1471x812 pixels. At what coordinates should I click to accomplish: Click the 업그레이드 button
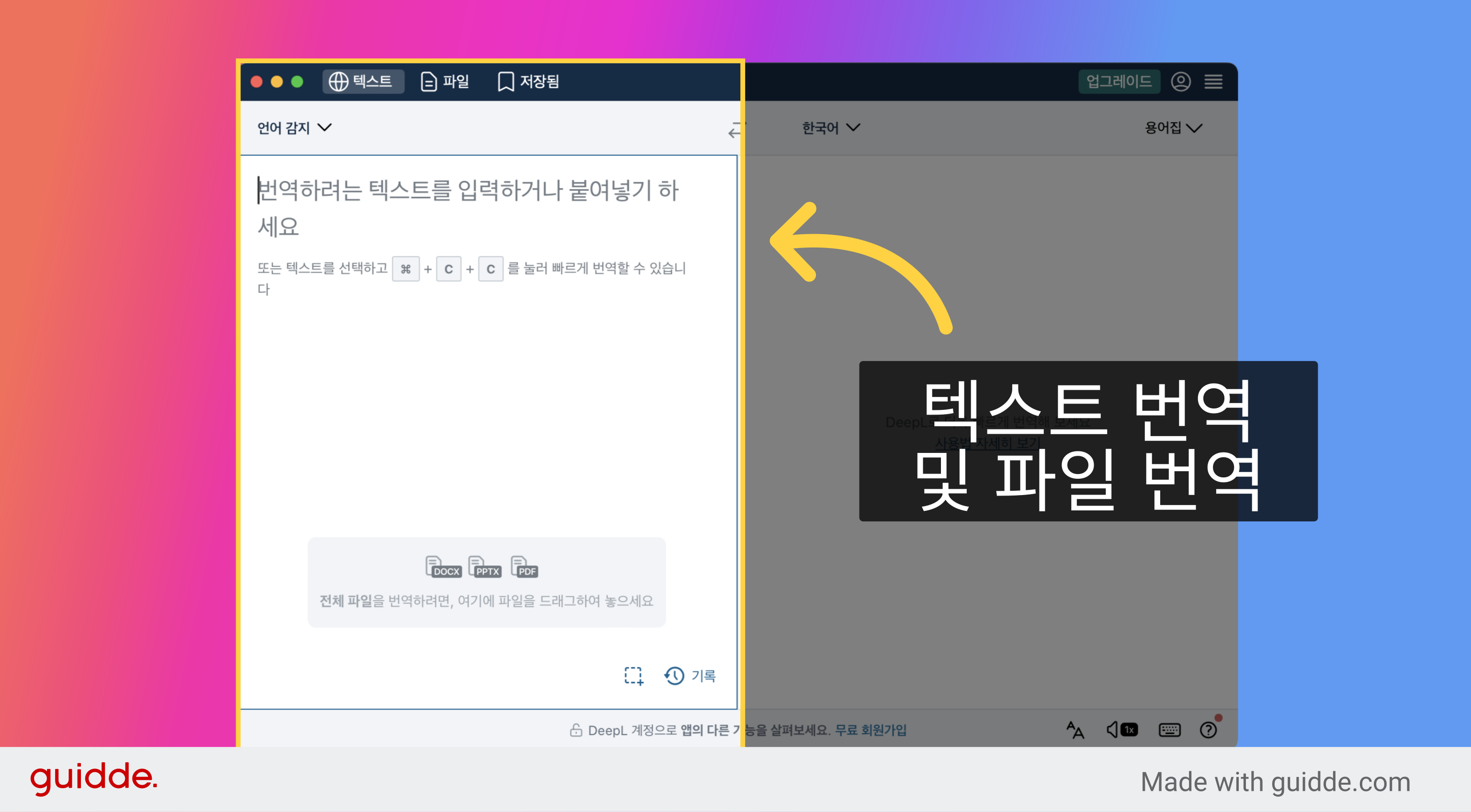[x=1119, y=82]
